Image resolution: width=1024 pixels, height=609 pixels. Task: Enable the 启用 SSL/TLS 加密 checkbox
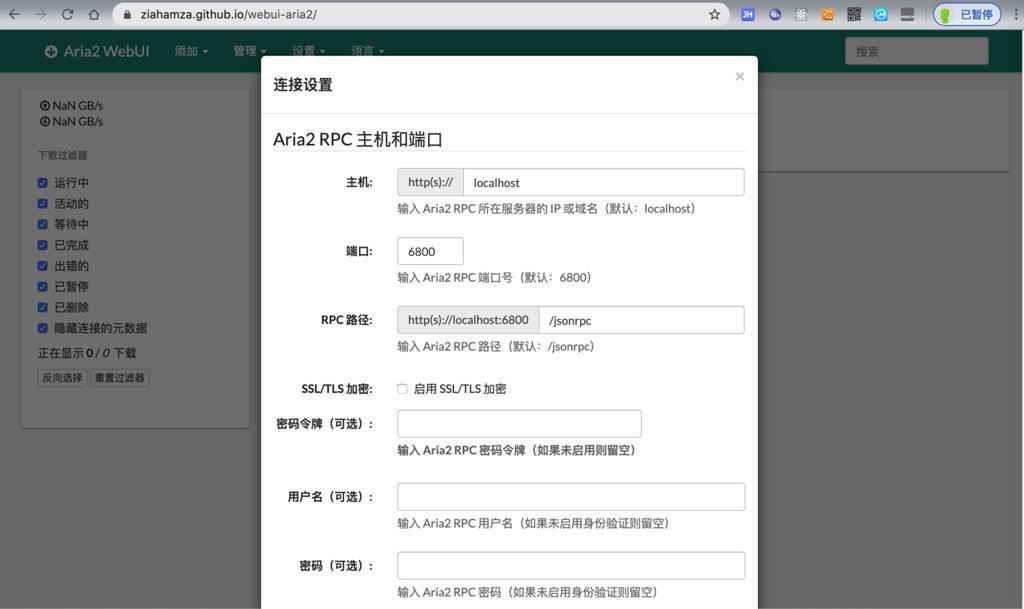(x=402, y=389)
